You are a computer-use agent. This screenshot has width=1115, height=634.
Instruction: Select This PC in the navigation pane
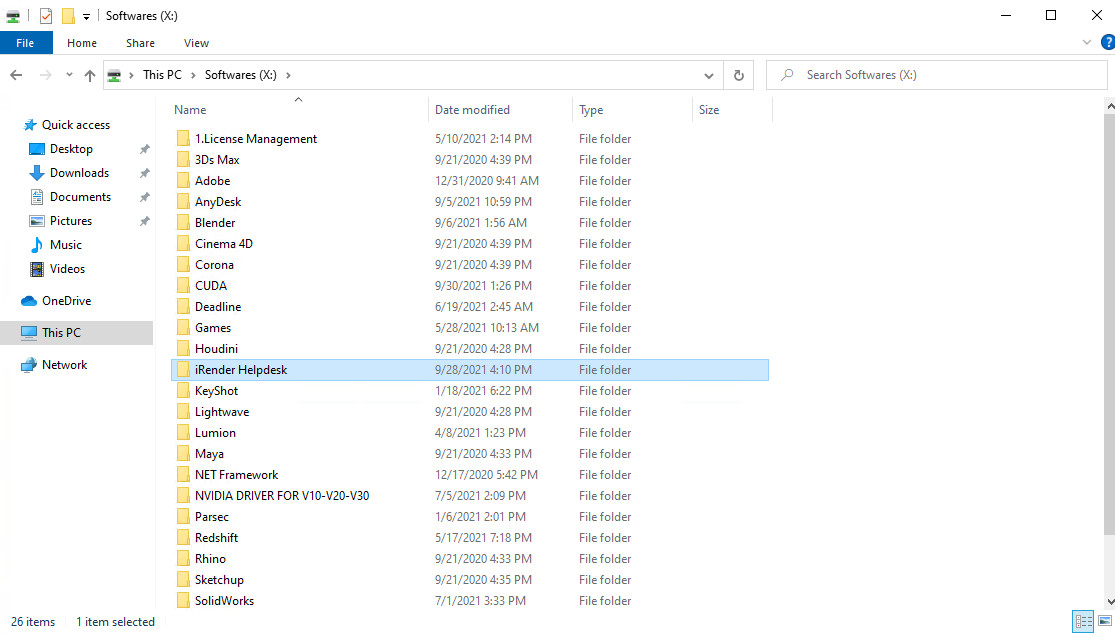click(x=76, y=333)
